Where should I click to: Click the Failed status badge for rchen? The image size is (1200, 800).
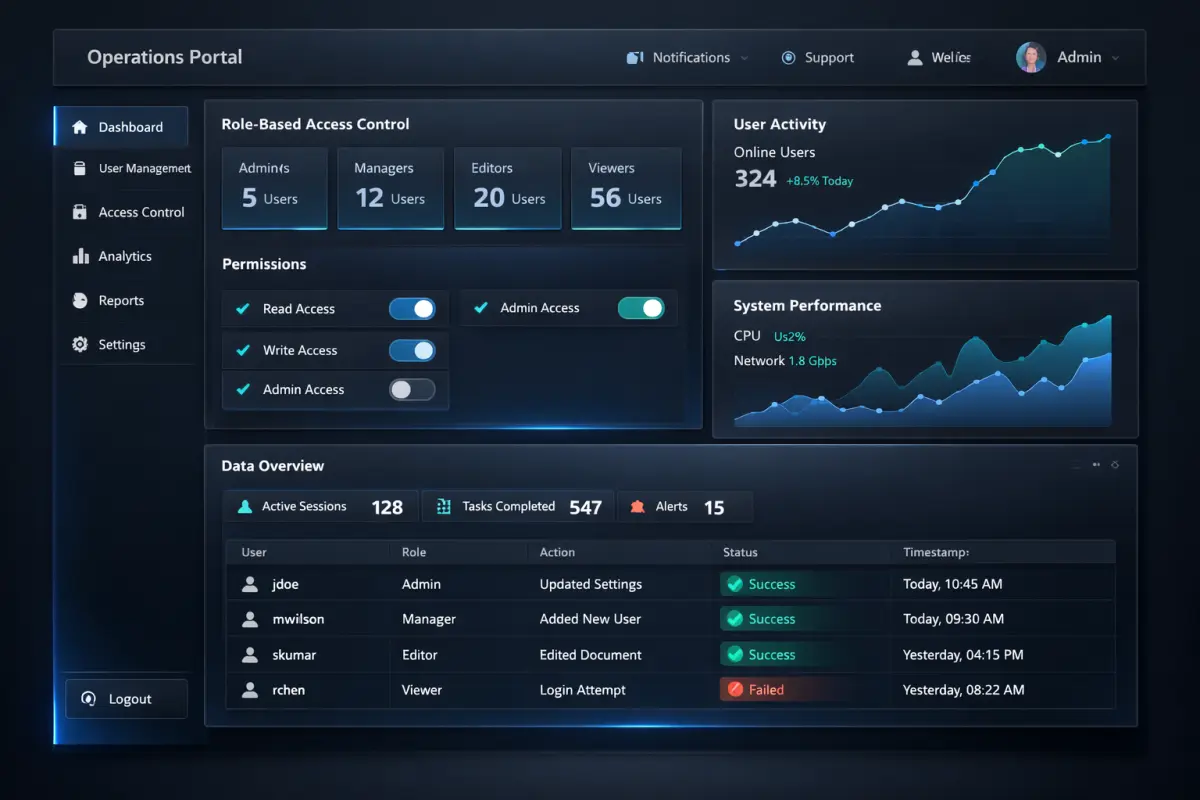(x=752, y=690)
